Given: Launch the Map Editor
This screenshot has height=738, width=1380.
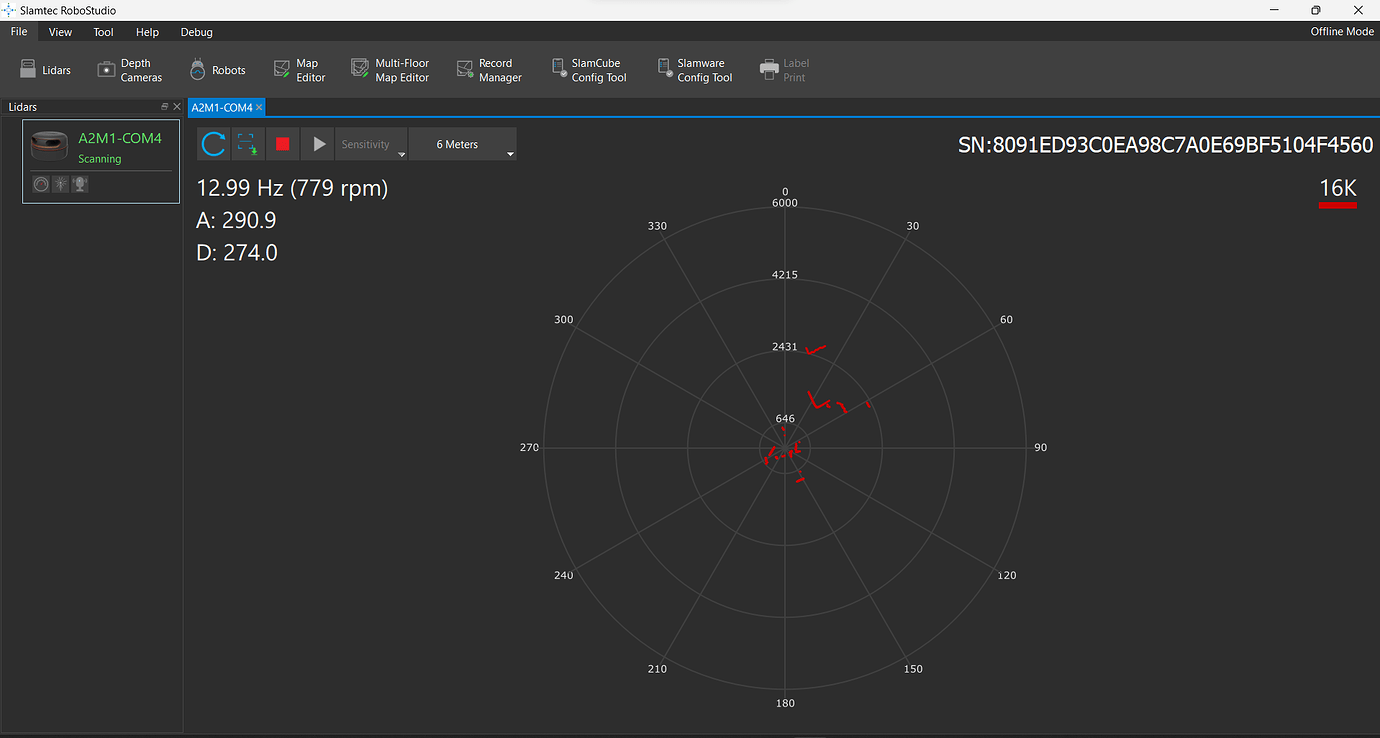Looking at the screenshot, I should tap(300, 69).
